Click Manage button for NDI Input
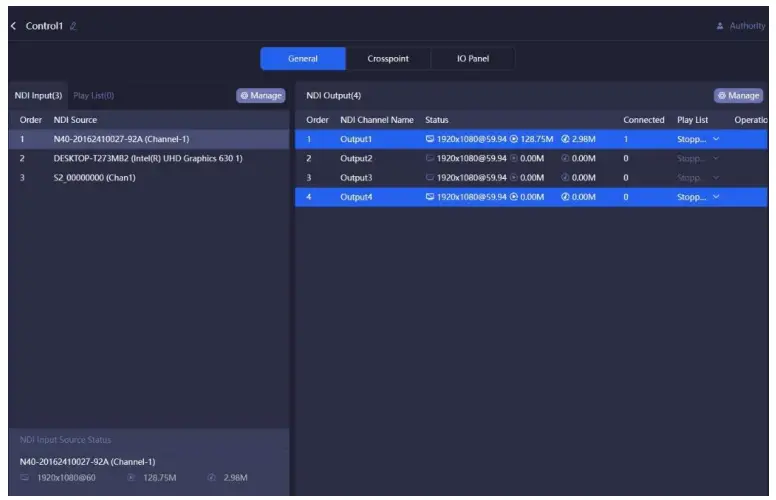Image resolution: width=776 pixels, height=500 pixels. click(261, 96)
